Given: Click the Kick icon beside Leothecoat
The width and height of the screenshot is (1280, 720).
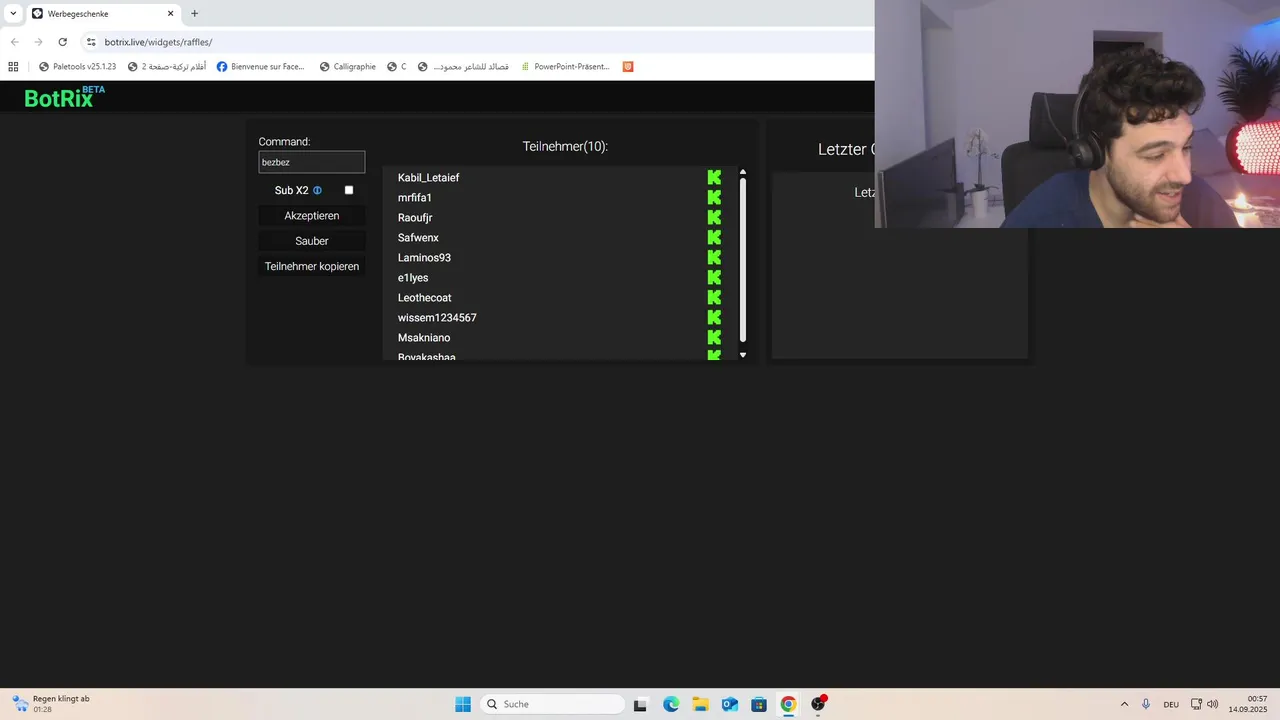Looking at the screenshot, I should point(714,297).
